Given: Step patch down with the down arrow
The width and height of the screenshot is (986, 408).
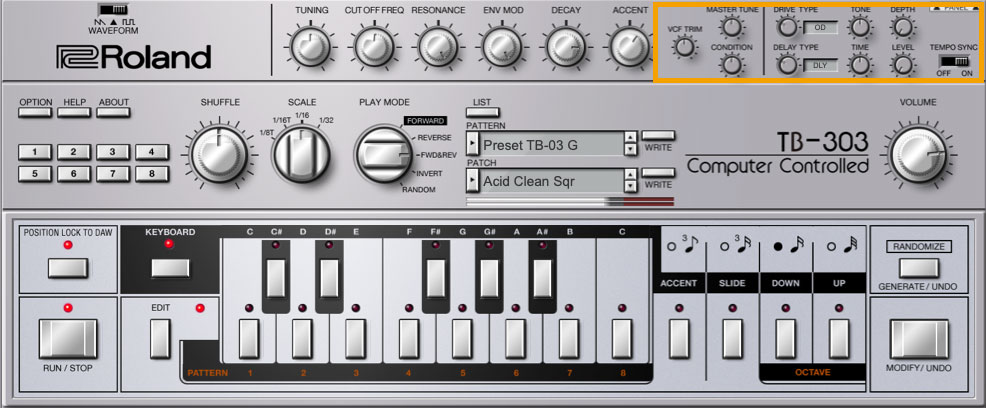Looking at the screenshot, I should [630, 187].
